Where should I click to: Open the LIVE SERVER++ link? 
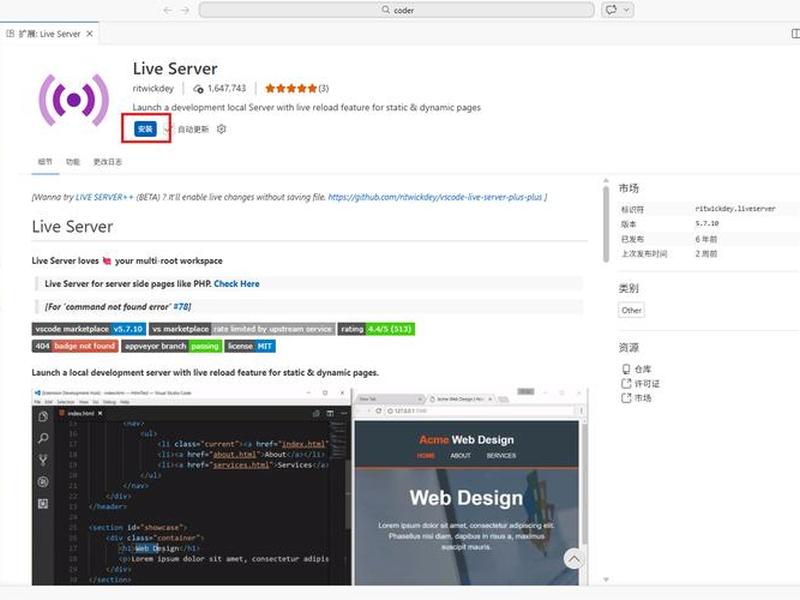click(104, 197)
